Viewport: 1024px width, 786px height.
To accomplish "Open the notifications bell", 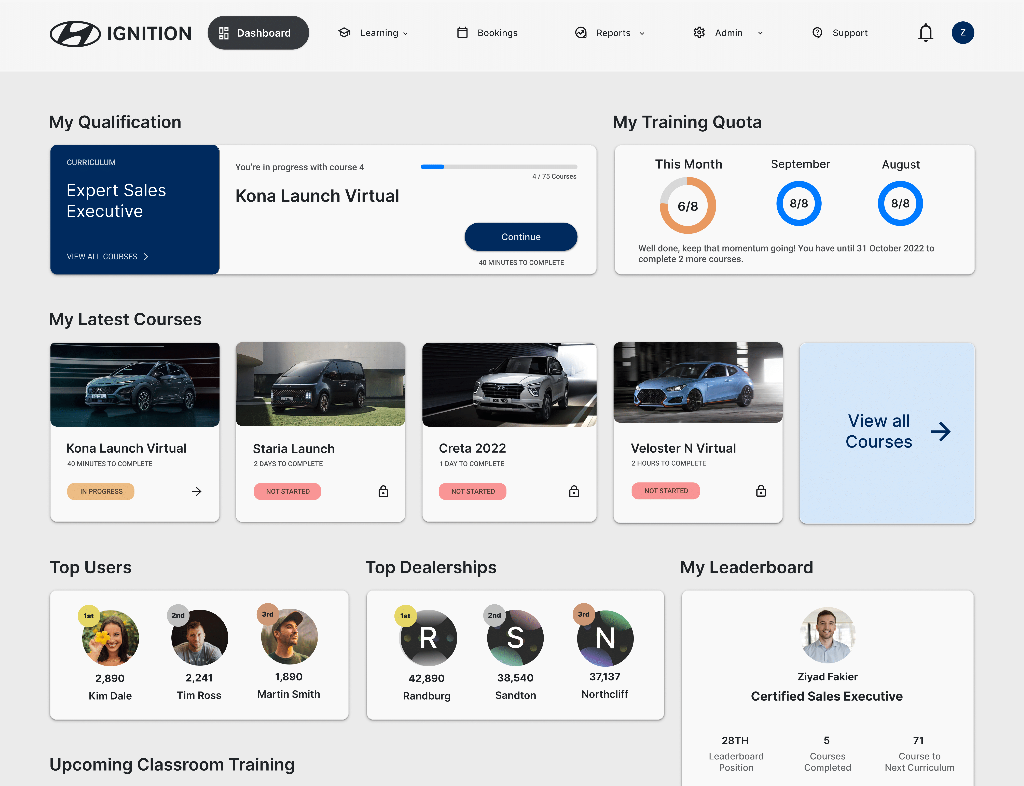I will pos(925,33).
